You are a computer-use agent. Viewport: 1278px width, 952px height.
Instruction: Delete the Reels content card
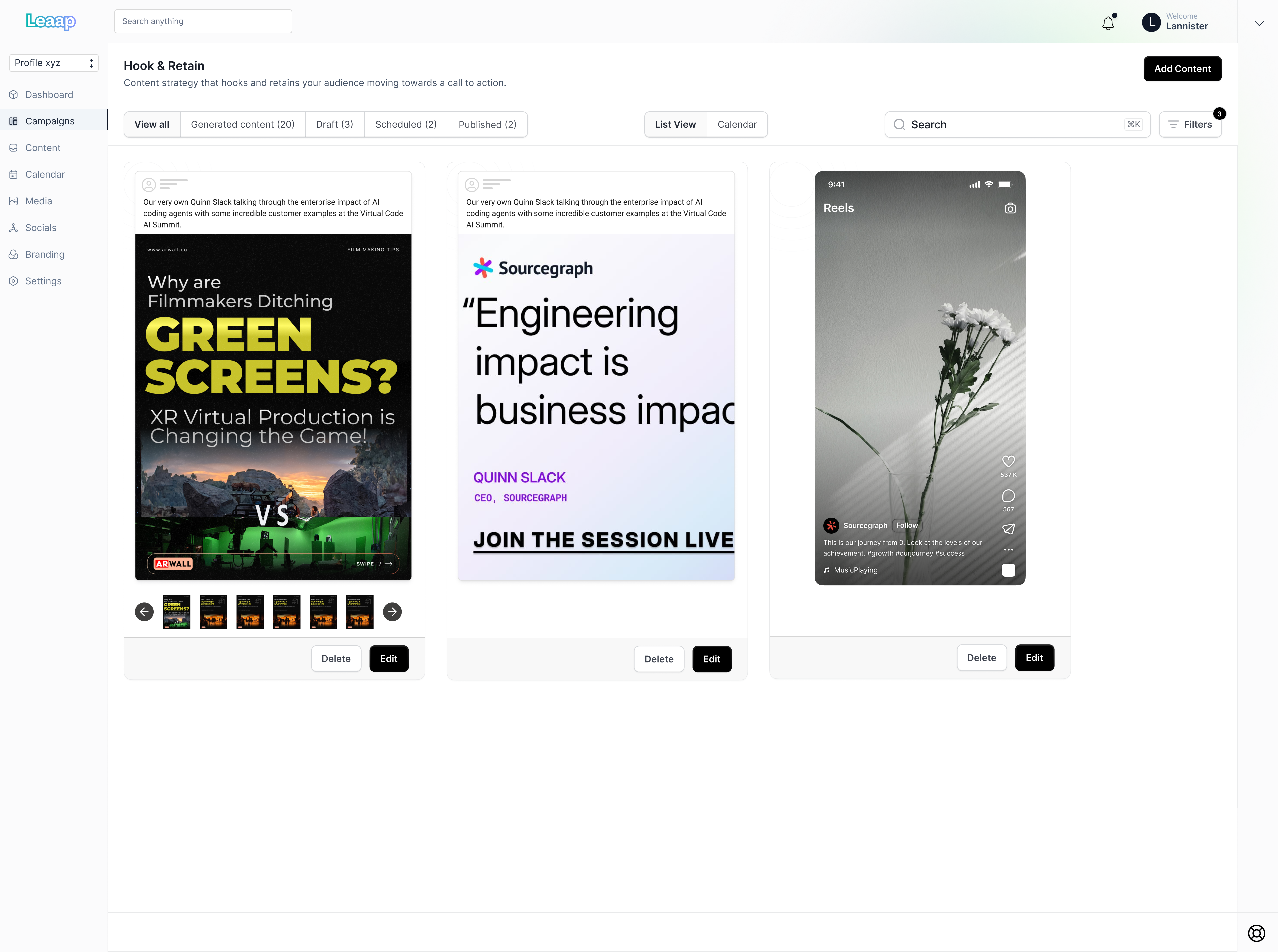coord(981,658)
